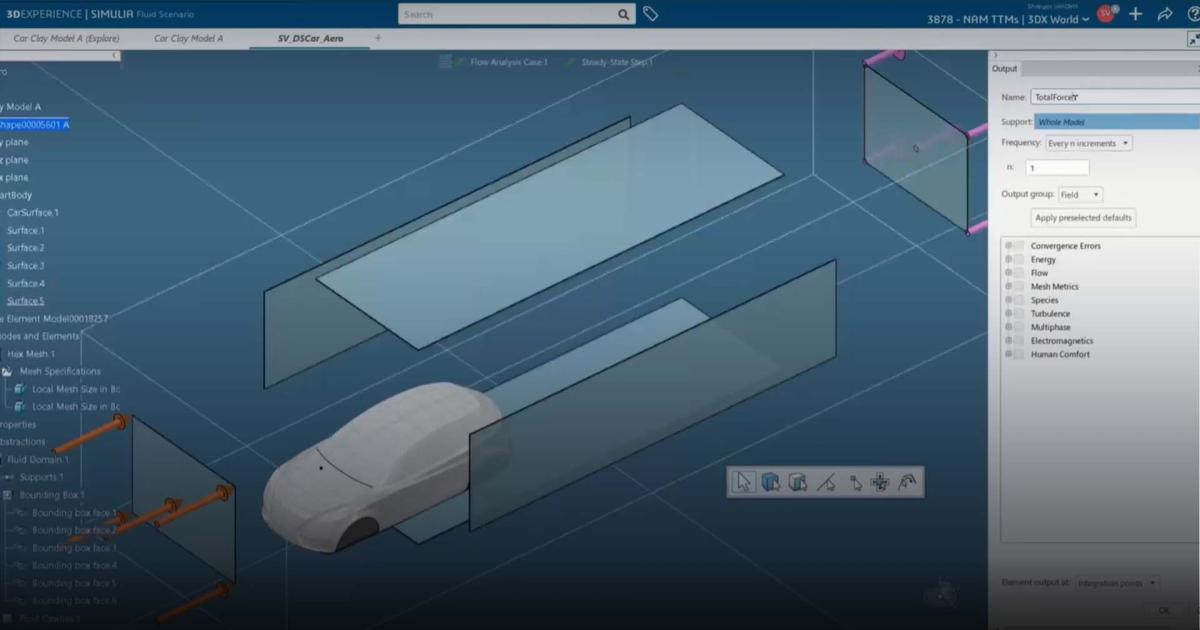The height and width of the screenshot is (630, 1200).
Task: Click the search magnifier icon
Action: 623,14
